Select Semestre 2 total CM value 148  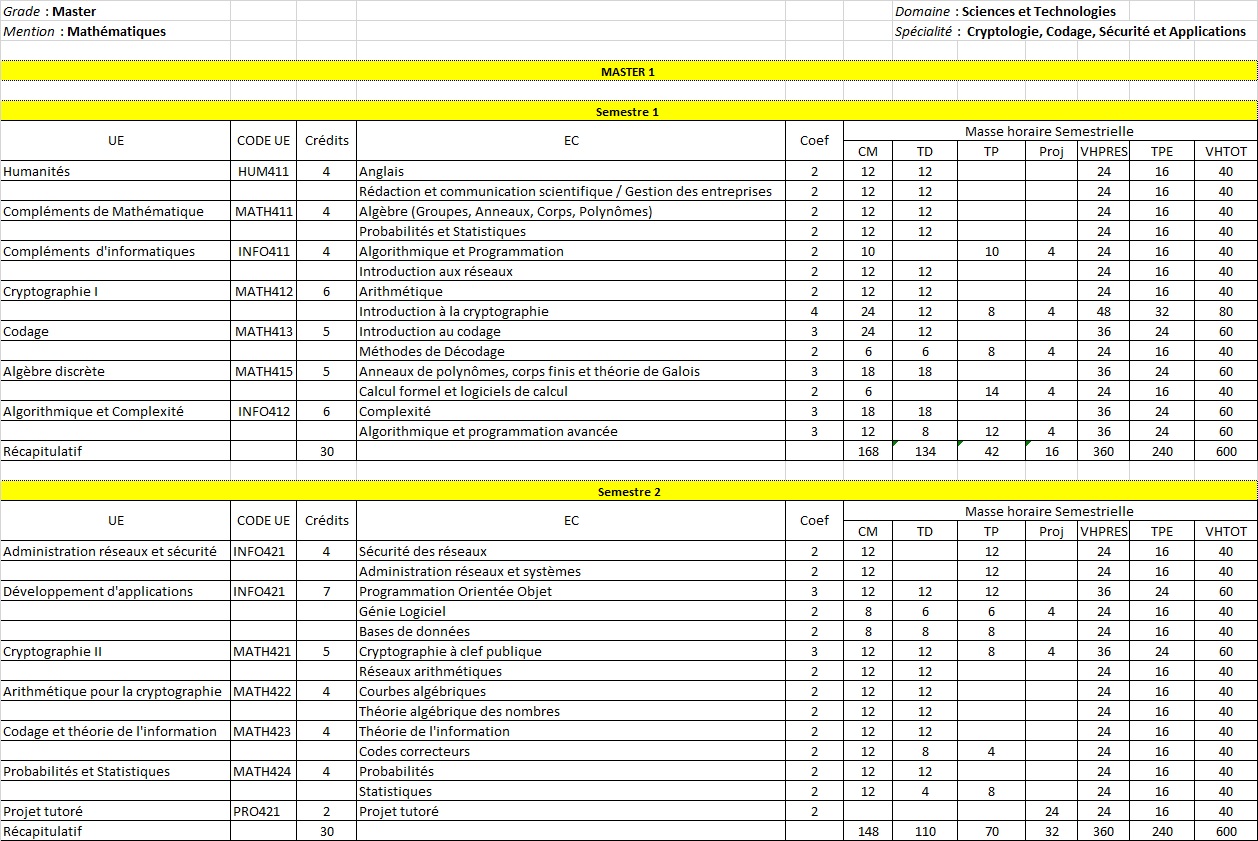868,831
